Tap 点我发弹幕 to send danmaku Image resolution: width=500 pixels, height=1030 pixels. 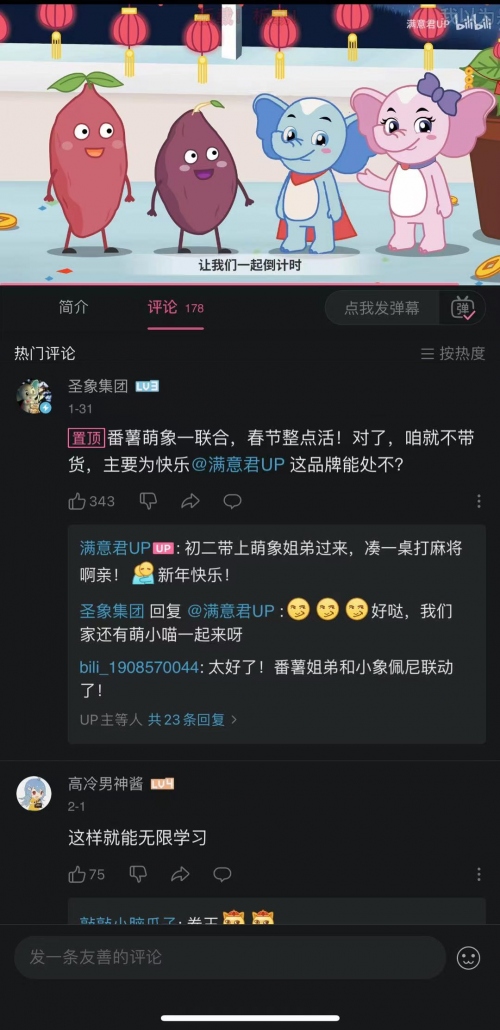pos(382,308)
